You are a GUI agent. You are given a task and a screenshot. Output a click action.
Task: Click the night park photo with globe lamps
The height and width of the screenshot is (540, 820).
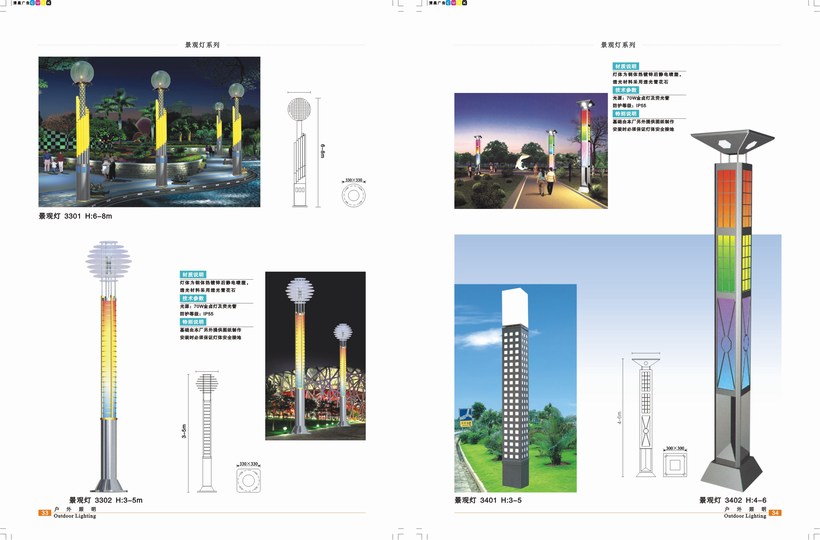[x=149, y=131]
